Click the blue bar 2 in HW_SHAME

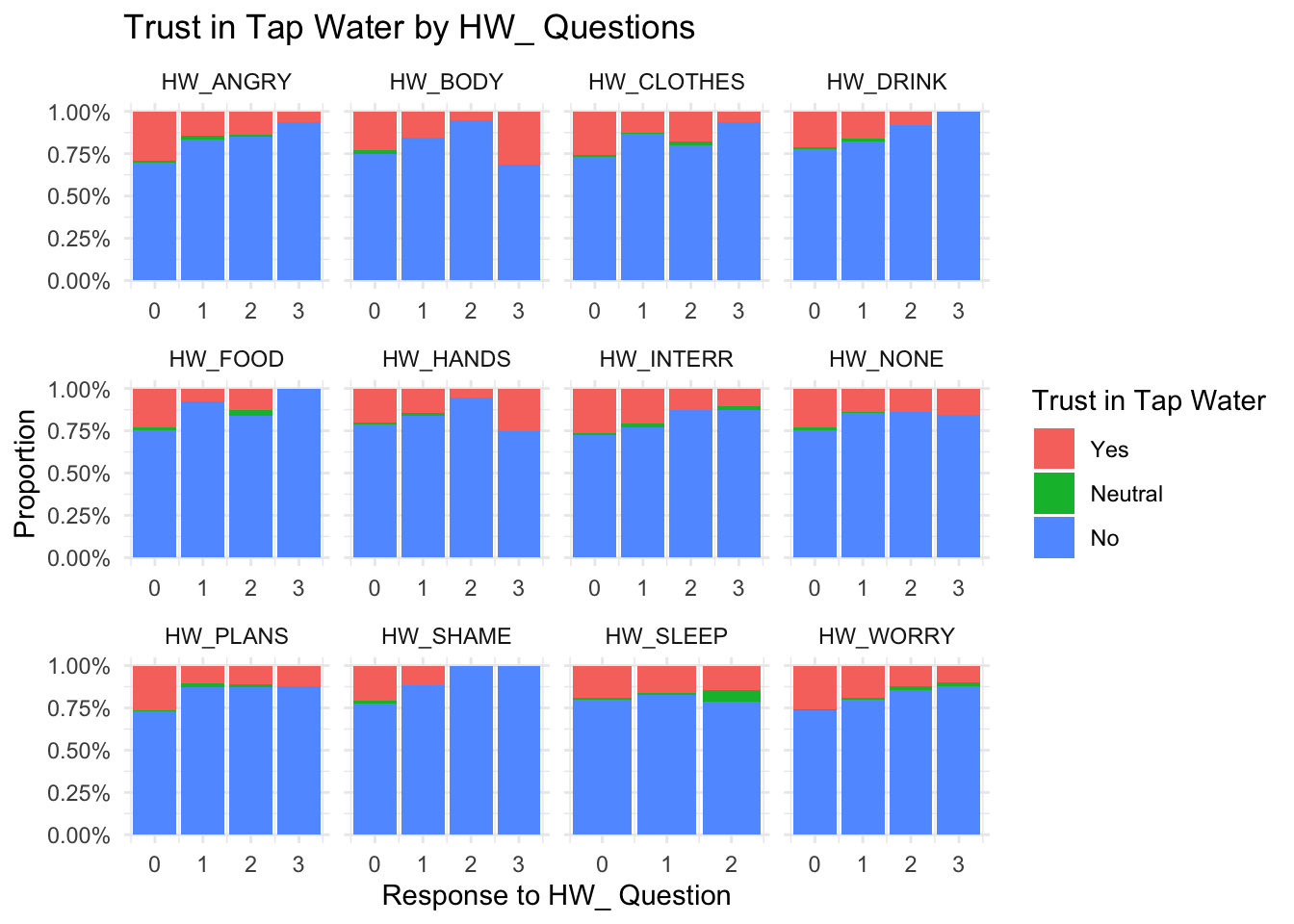point(471,751)
